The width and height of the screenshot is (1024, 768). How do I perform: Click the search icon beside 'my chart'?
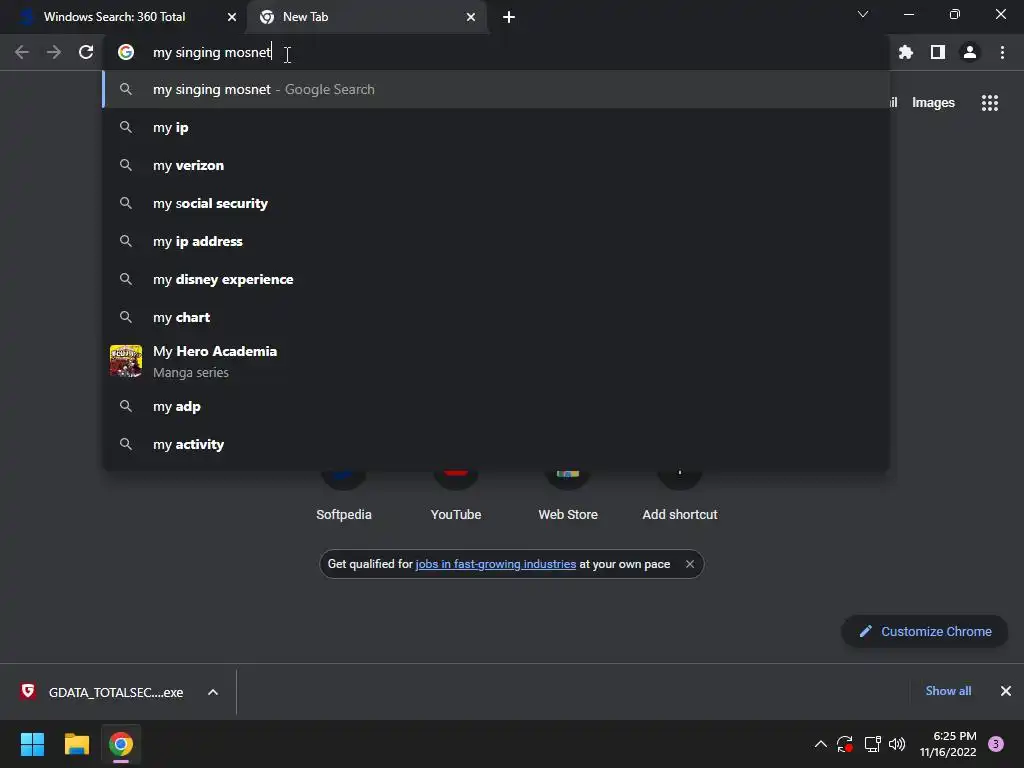(x=126, y=317)
